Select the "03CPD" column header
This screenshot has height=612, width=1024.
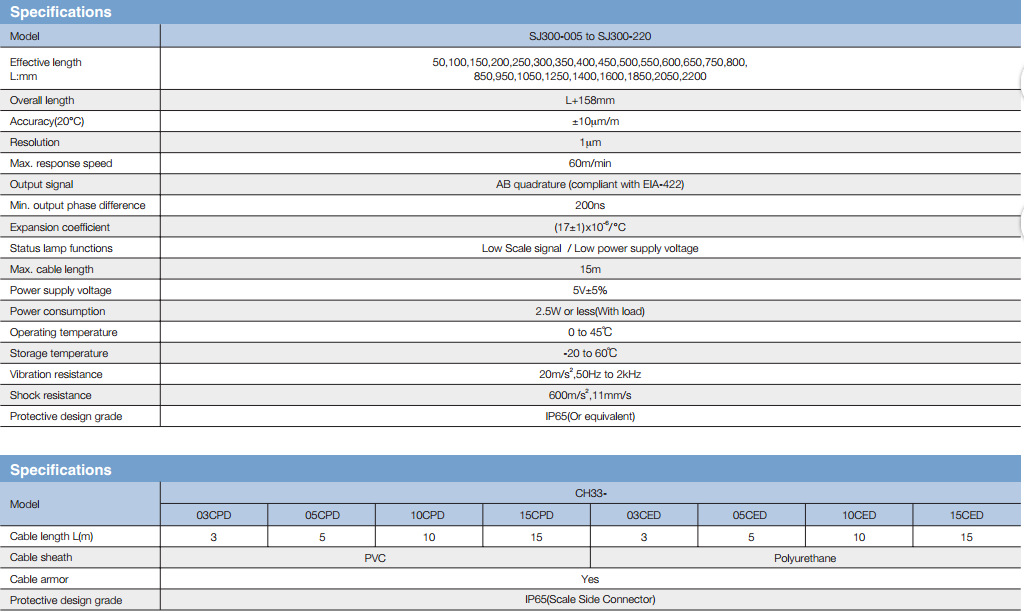(x=214, y=515)
